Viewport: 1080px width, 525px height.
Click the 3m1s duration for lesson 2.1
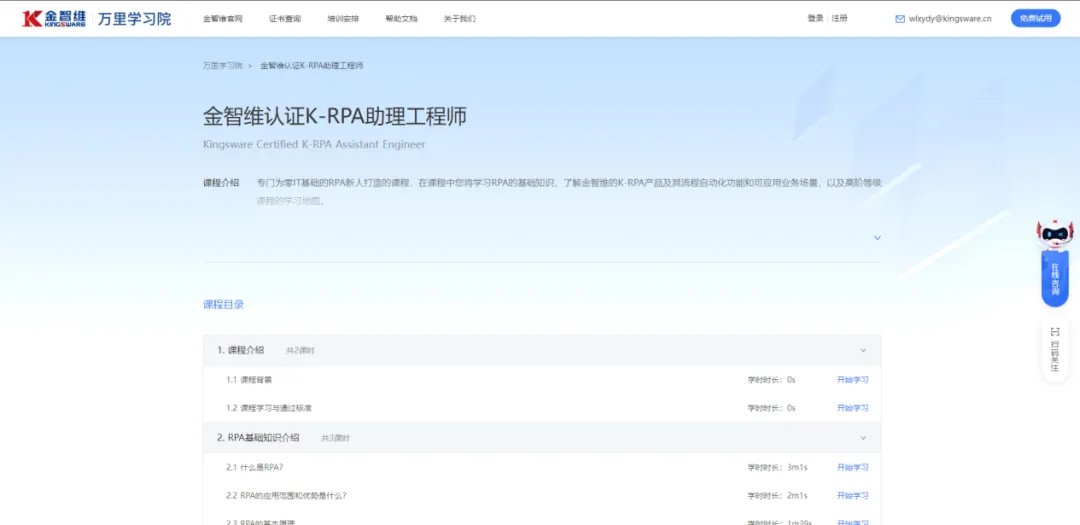tap(797, 467)
